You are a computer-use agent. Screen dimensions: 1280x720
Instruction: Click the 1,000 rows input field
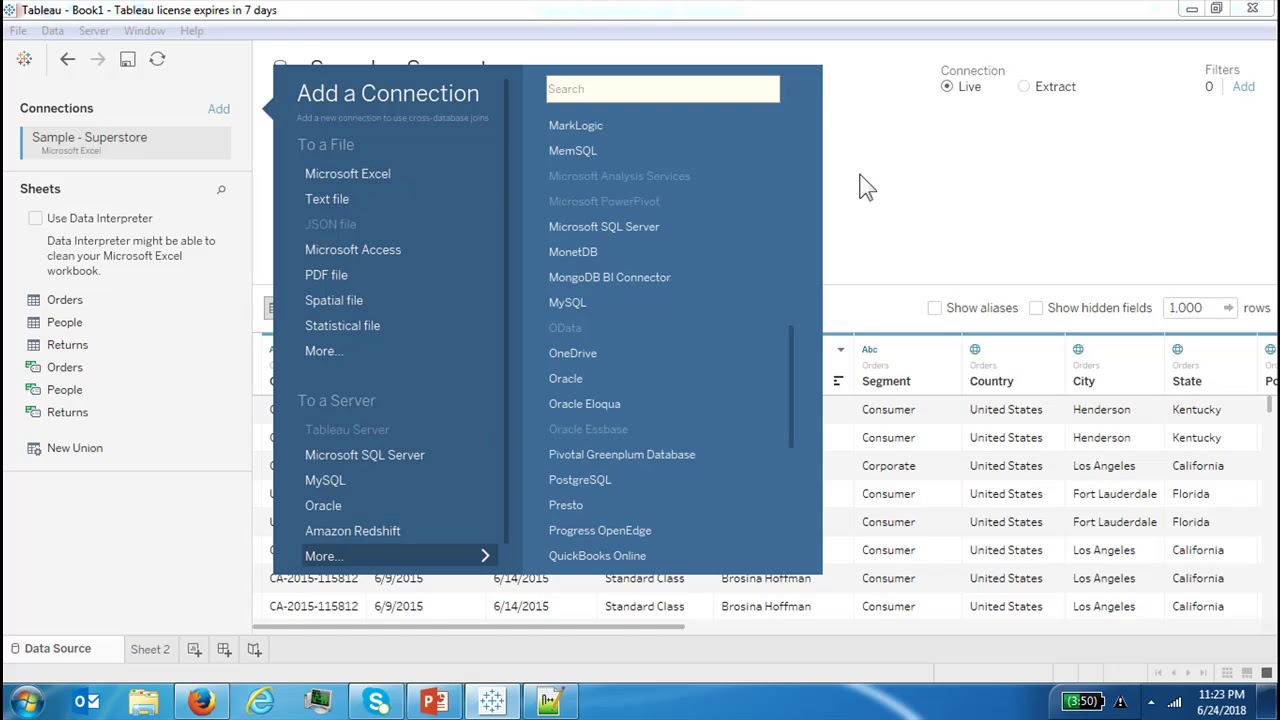pyautogui.click(x=1192, y=308)
